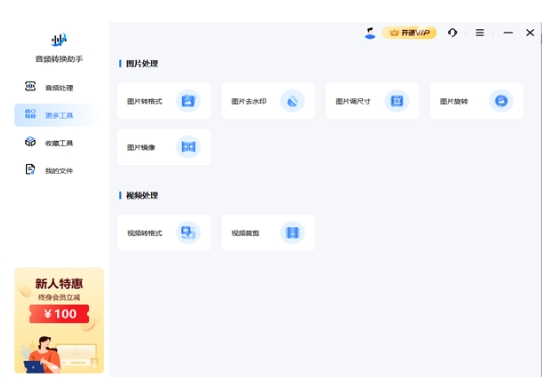Screen dimensions: 544x379
Task: Click the 我的文件 document icon
Action: click(x=30, y=169)
